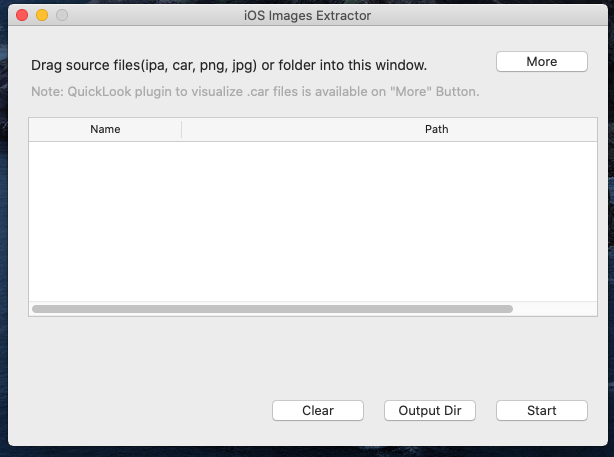Click the drag source files instruction text
This screenshot has height=457, width=614.
(x=229, y=66)
